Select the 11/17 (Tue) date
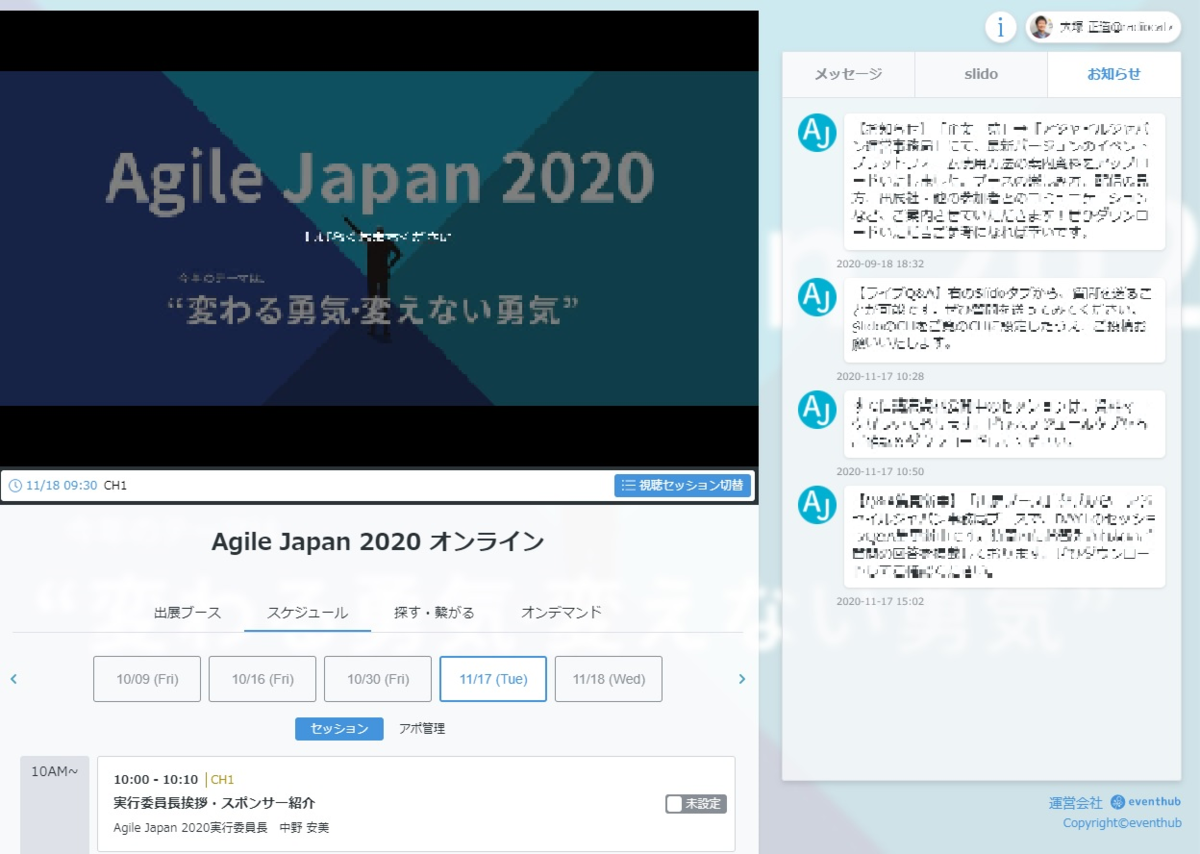The image size is (1200, 854). 493,679
